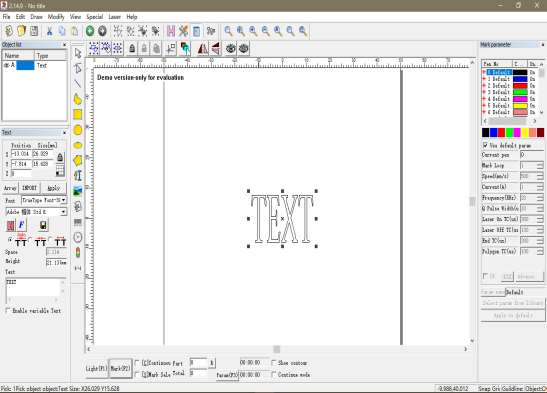Image resolution: width=547 pixels, height=393 pixels.
Task: Click the Current(A) spinner arrows
Action: coord(540,187)
